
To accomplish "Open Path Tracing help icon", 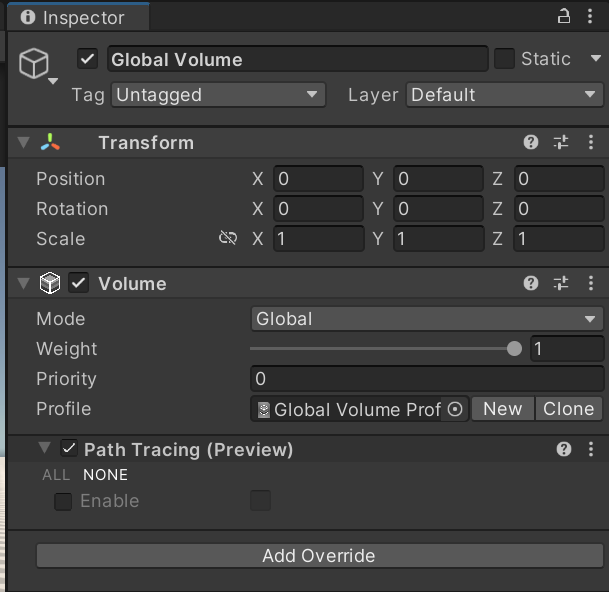I will coord(564,450).
